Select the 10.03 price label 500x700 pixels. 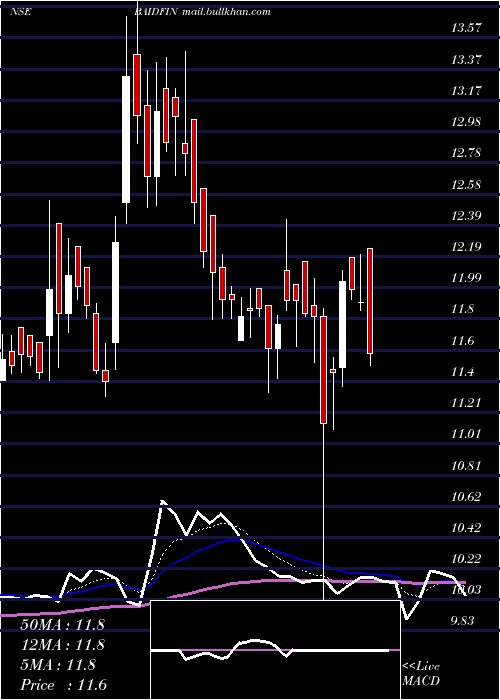coord(466,591)
